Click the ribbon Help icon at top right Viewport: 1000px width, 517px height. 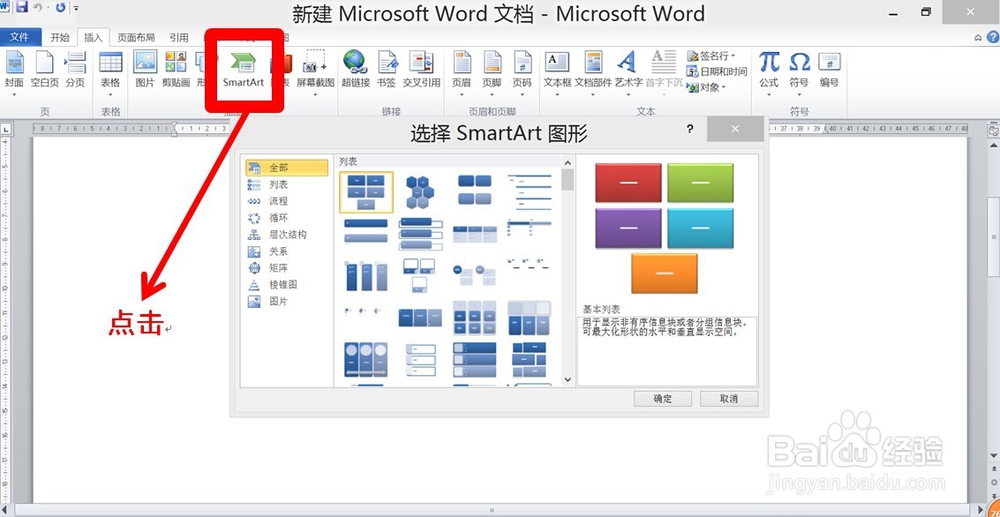992,38
